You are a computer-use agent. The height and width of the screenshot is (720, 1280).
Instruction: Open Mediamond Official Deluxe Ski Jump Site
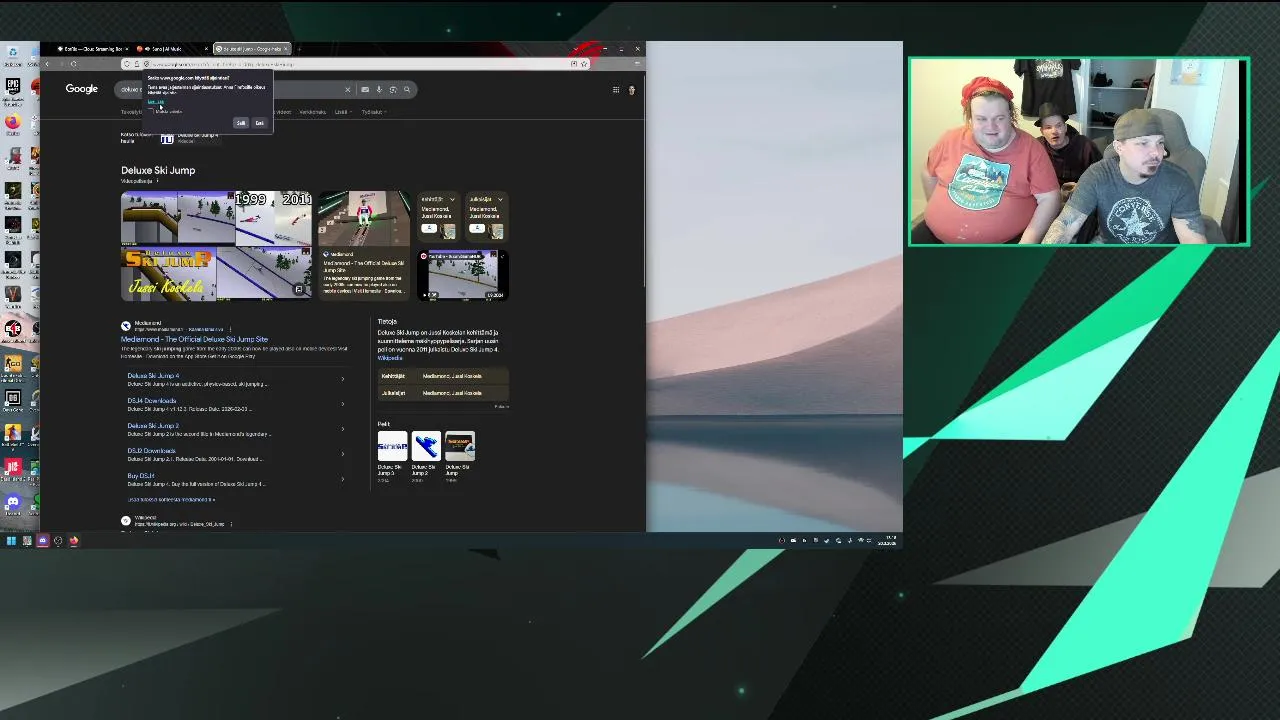pos(194,339)
